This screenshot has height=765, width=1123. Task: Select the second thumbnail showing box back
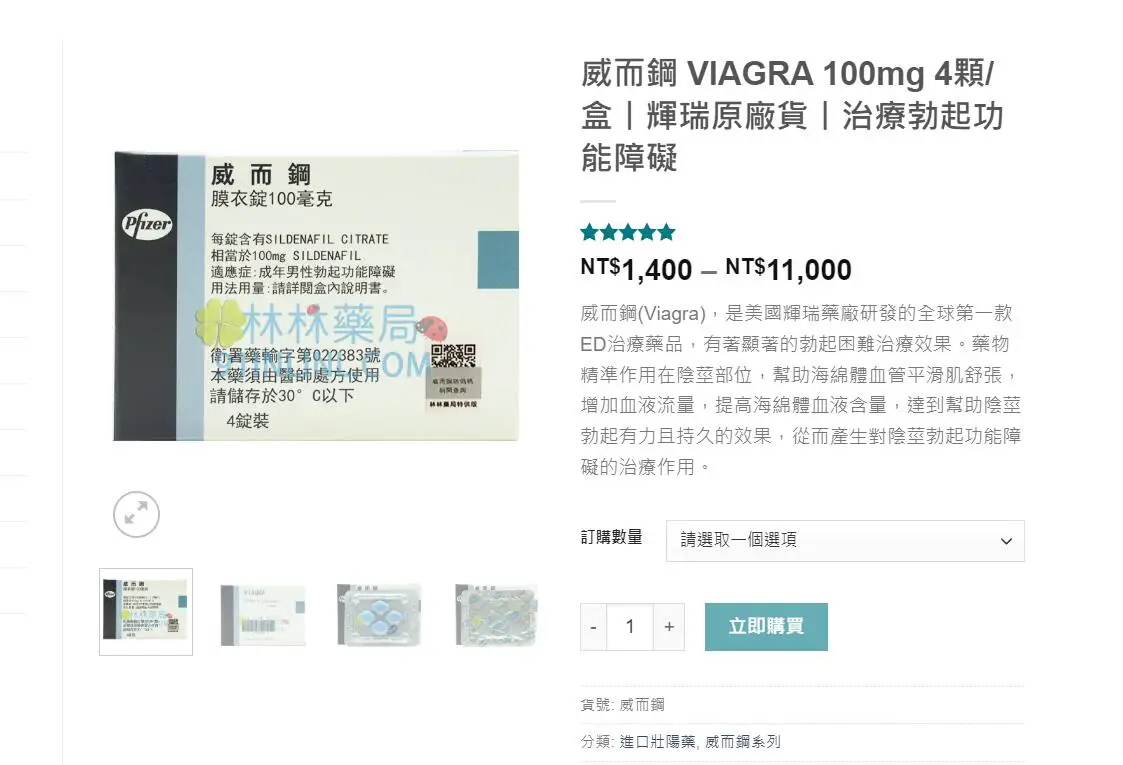[263, 615]
